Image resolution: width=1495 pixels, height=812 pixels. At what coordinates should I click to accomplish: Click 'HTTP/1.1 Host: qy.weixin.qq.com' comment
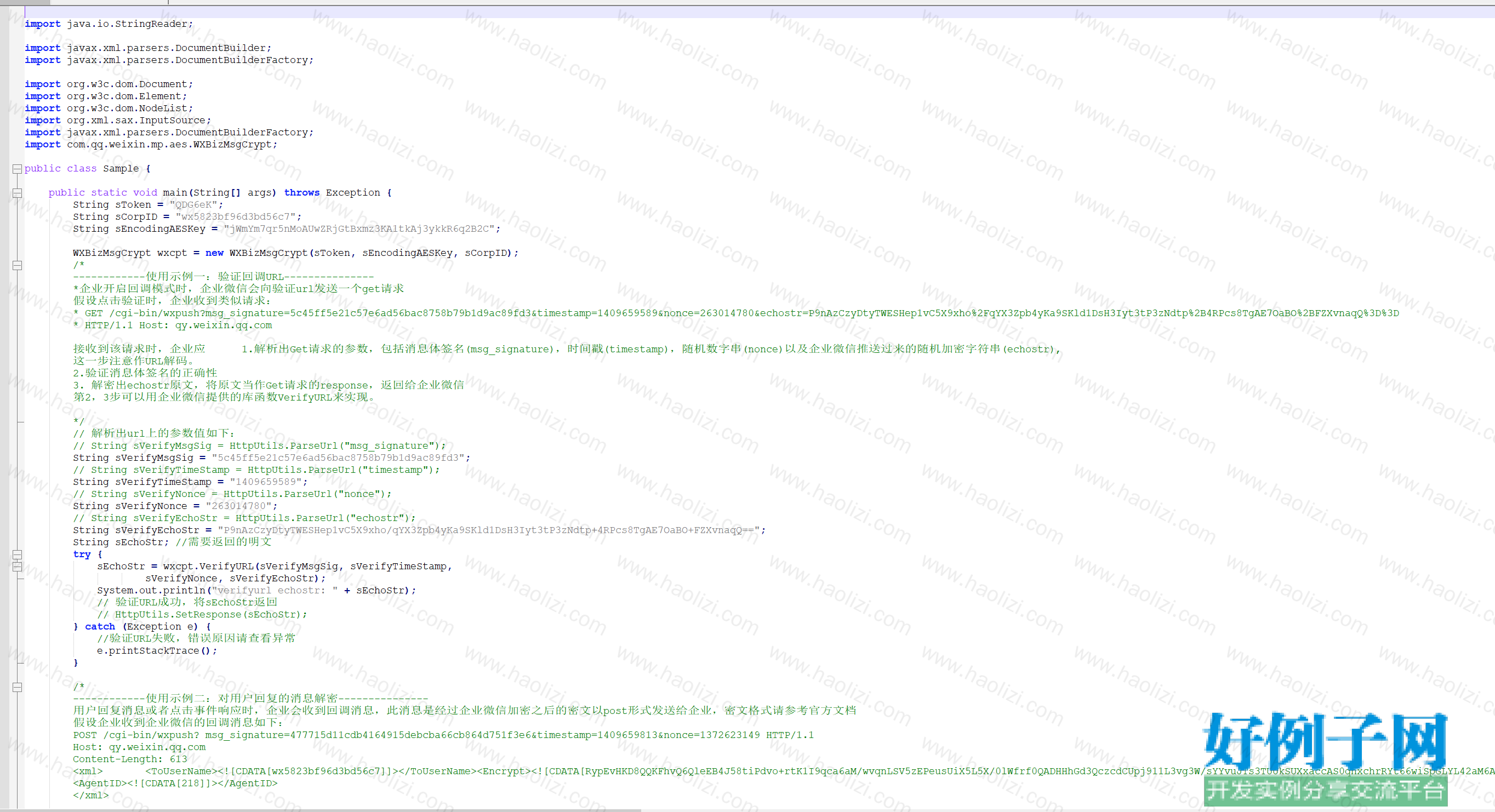173,325
